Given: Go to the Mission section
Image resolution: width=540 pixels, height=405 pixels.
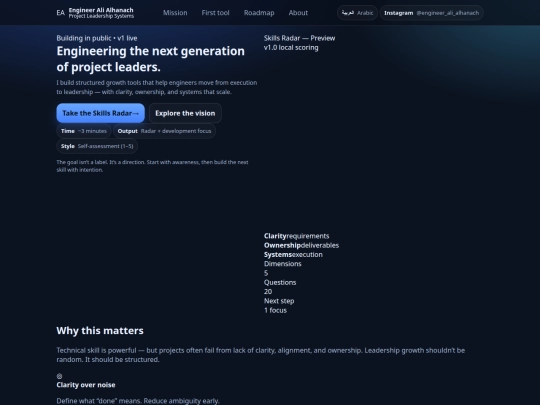Looking at the screenshot, I should coord(175,13).
